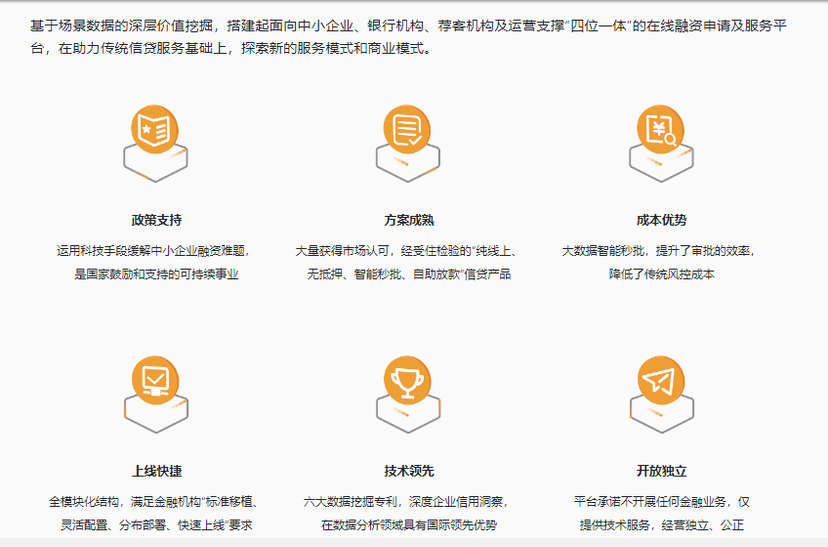Click text 六大数据挖掘专利，深度企业信用洞察
This screenshot has width=828, height=547.
[x=403, y=502]
